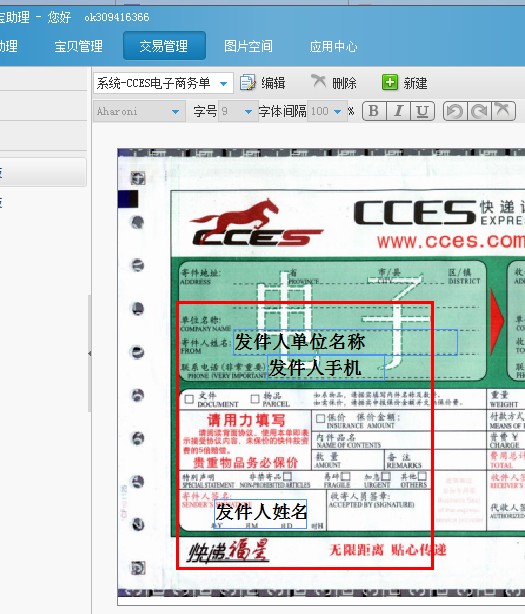The height and width of the screenshot is (614, 525).
Task: Switch to the 应用中心 tab
Action: [x=333, y=46]
